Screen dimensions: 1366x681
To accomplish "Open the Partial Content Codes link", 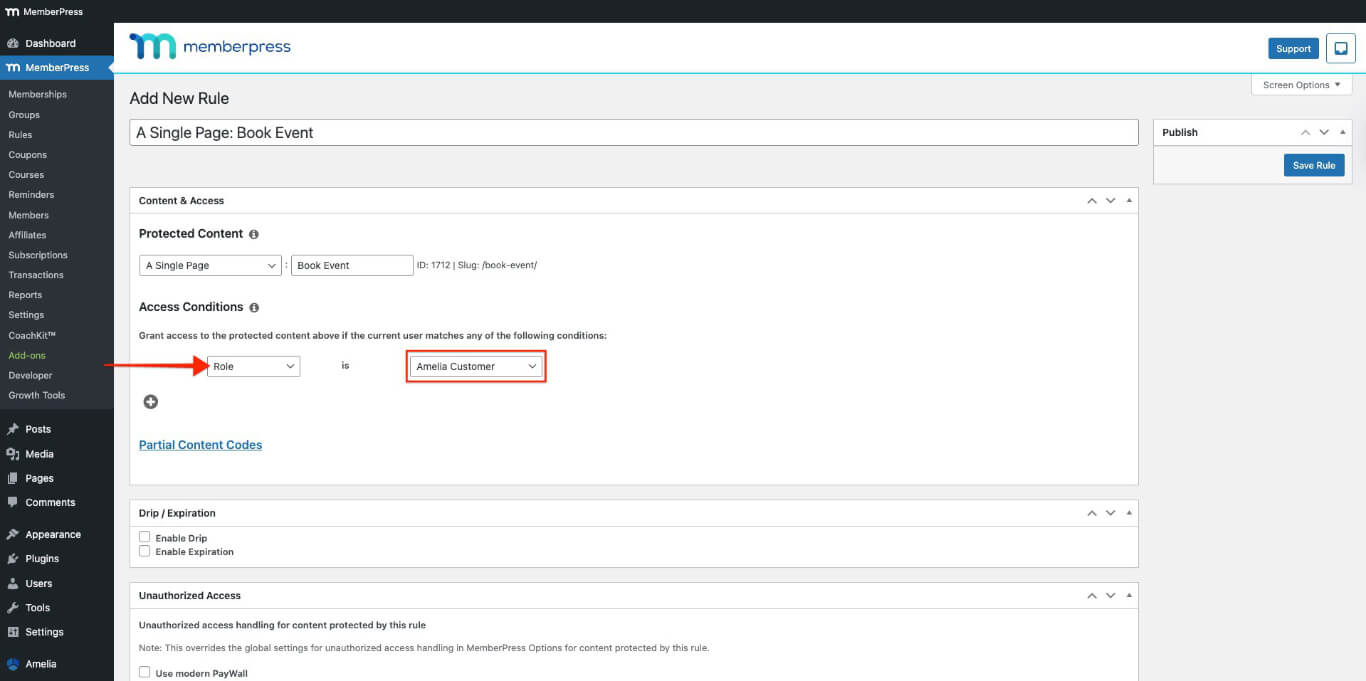I will click(x=200, y=444).
